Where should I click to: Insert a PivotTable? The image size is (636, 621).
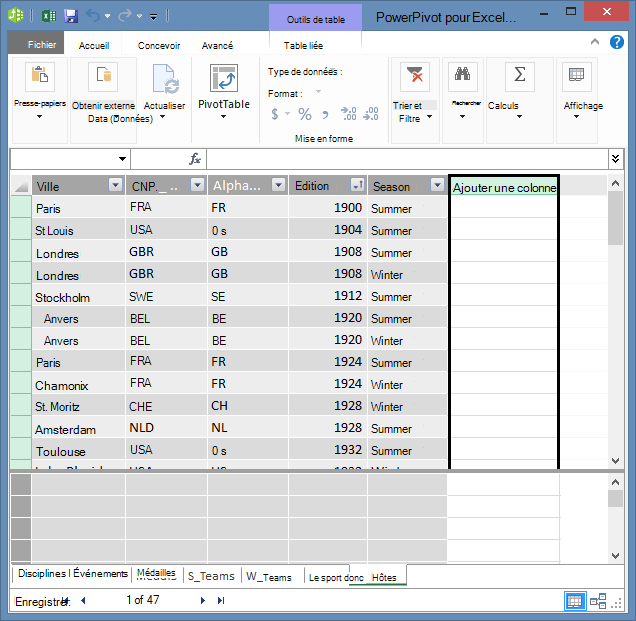tap(224, 78)
